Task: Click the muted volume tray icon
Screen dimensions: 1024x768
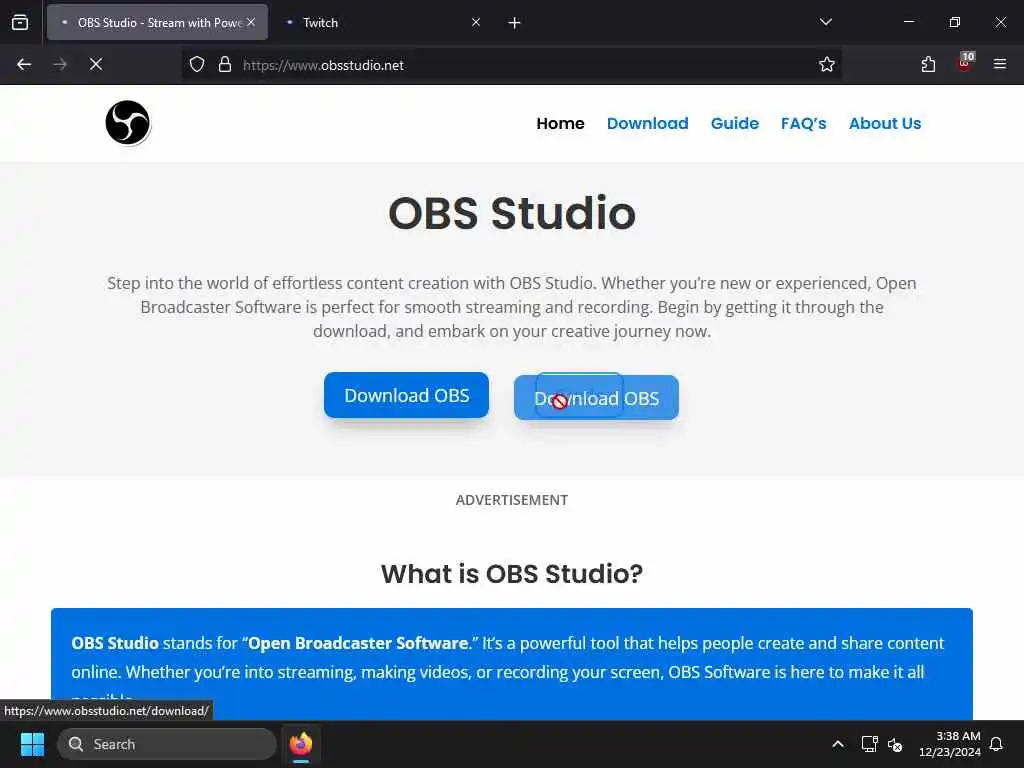Action: 895,744
